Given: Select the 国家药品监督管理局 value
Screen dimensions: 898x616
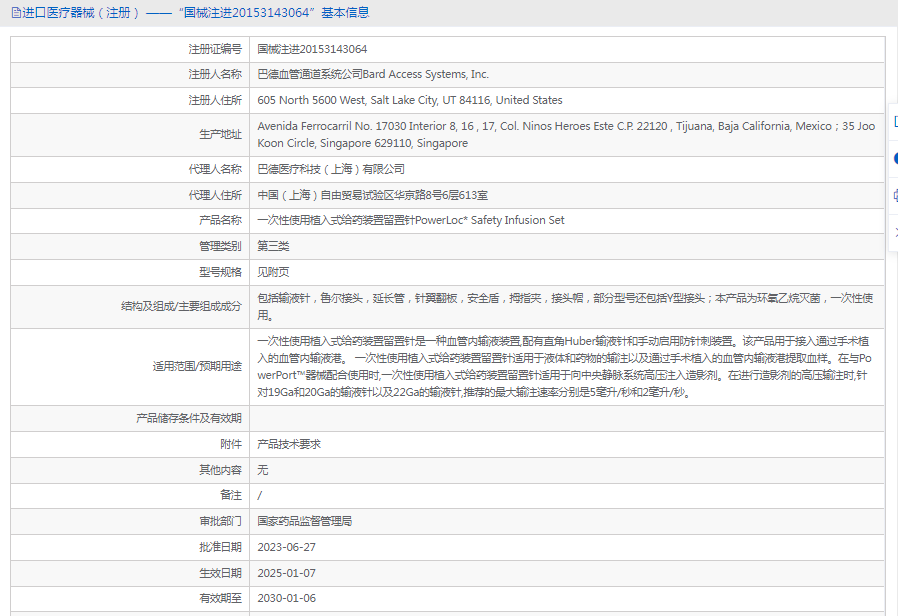Looking at the screenshot, I should 305,522.
